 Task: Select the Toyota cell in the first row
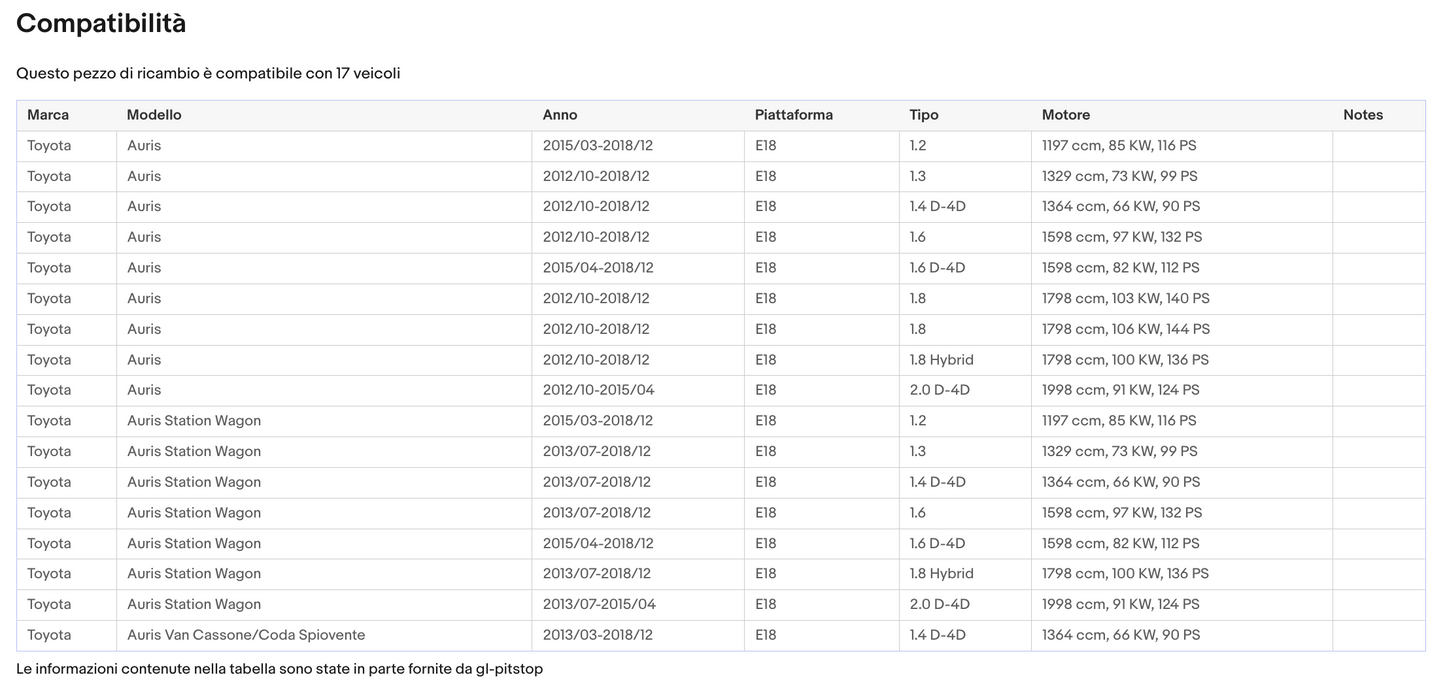49,146
